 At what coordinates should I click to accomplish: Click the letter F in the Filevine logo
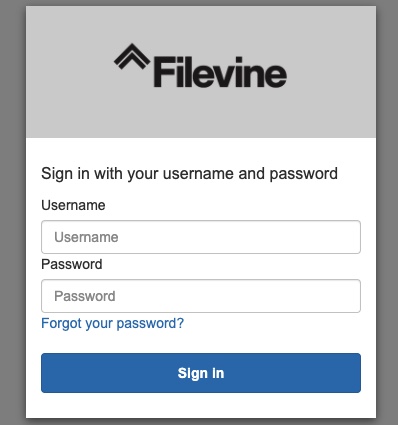point(164,72)
